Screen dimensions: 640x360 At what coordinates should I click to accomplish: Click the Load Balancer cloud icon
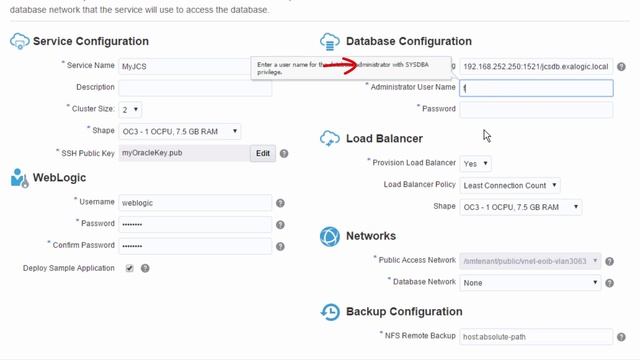click(x=330, y=139)
